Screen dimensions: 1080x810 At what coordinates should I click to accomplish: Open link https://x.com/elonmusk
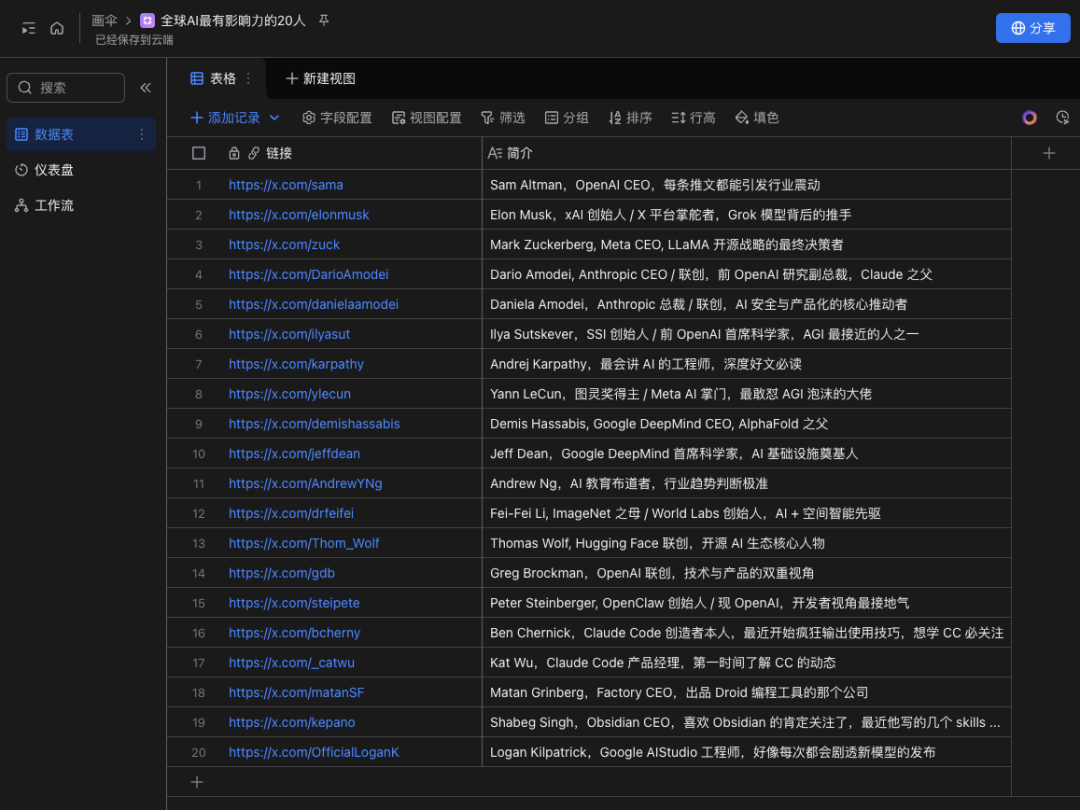[299, 215]
